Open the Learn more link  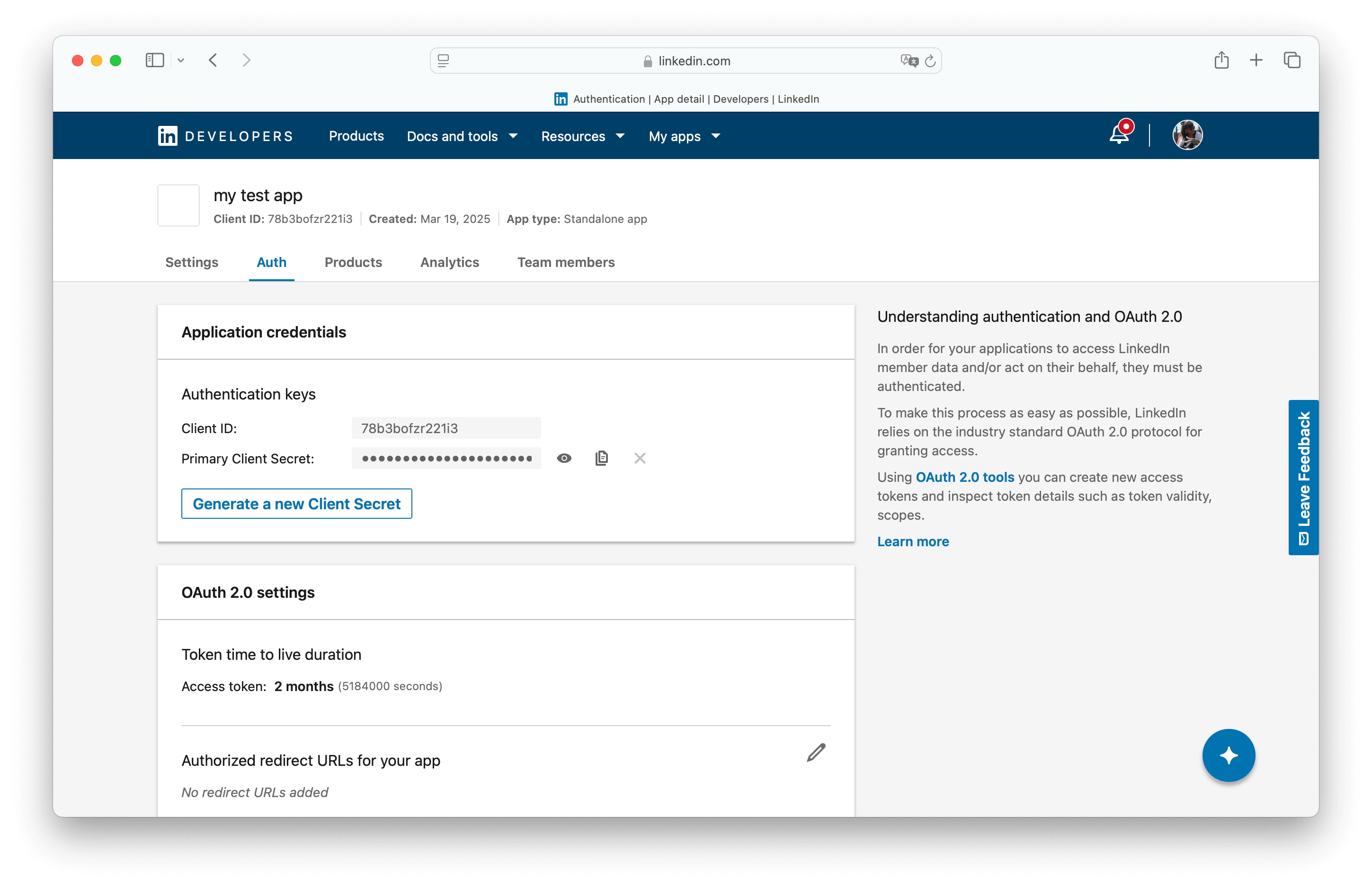pos(912,541)
